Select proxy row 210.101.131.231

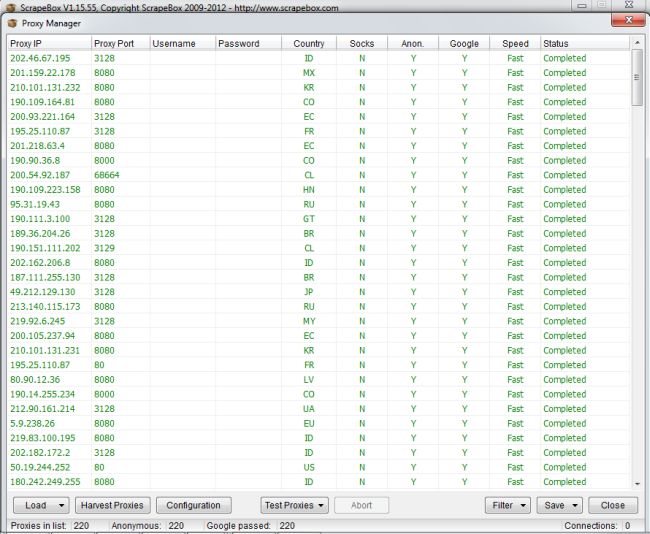point(319,350)
